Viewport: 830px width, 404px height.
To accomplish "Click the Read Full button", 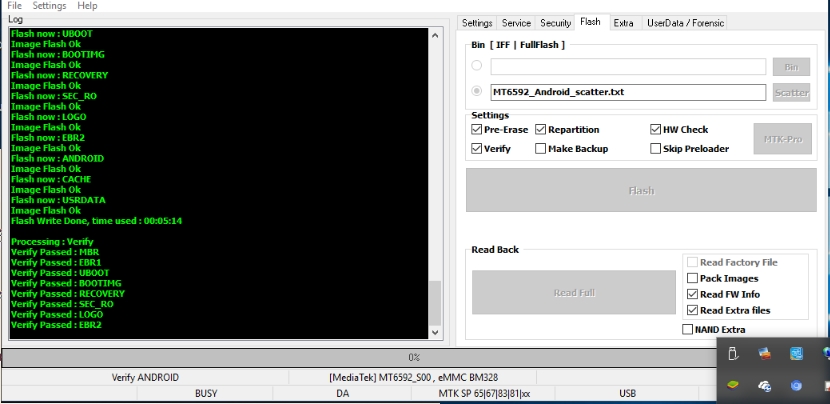I will coord(574,292).
